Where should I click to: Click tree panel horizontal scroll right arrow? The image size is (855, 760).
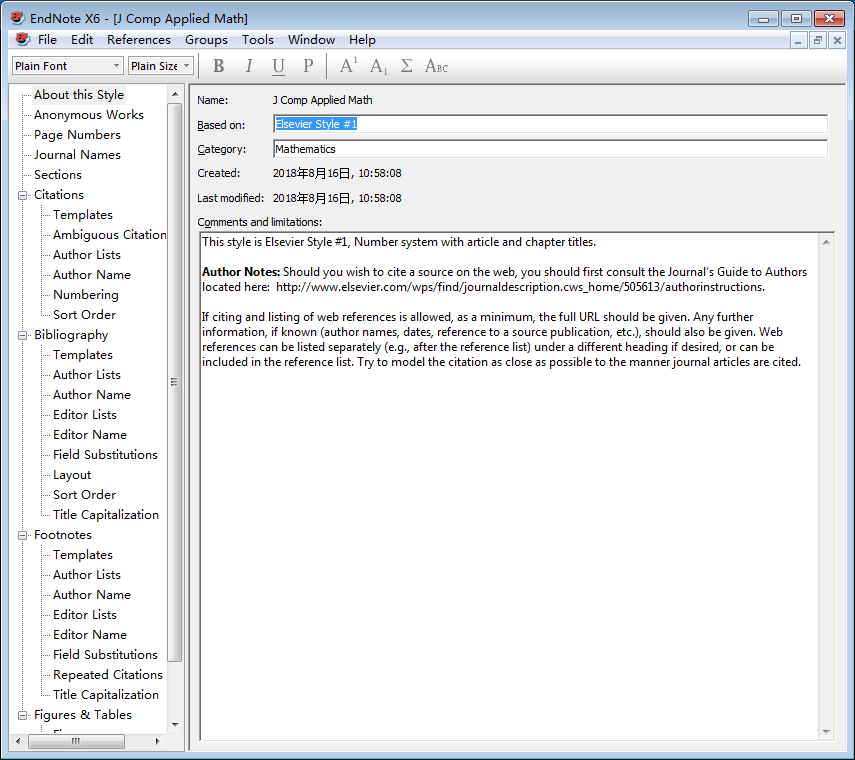158,741
